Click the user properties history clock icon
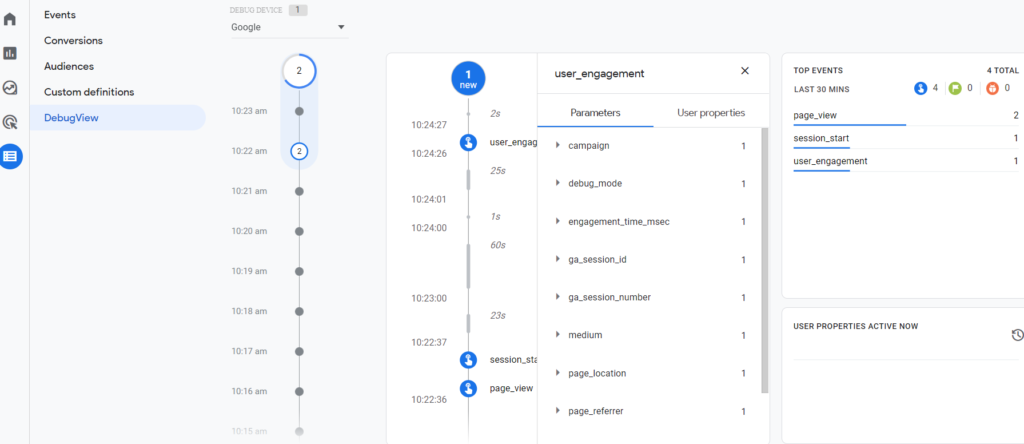Screen dimensions: 1024x444 pos(1017,335)
